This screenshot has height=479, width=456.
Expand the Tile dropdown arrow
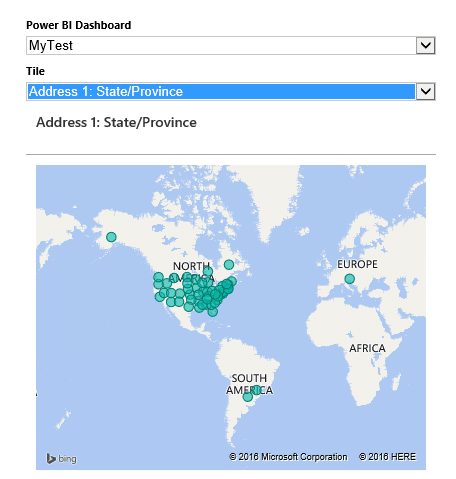tap(425, 91)
